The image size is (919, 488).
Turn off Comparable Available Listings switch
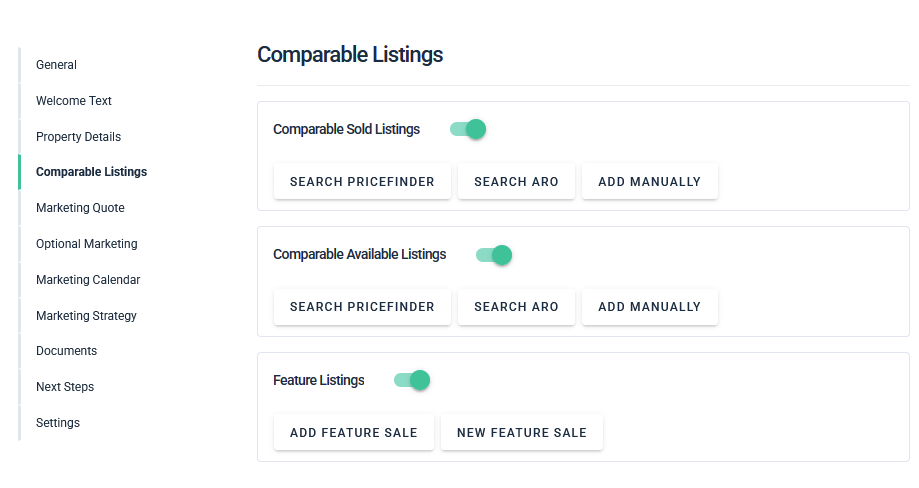click(494, 255)
